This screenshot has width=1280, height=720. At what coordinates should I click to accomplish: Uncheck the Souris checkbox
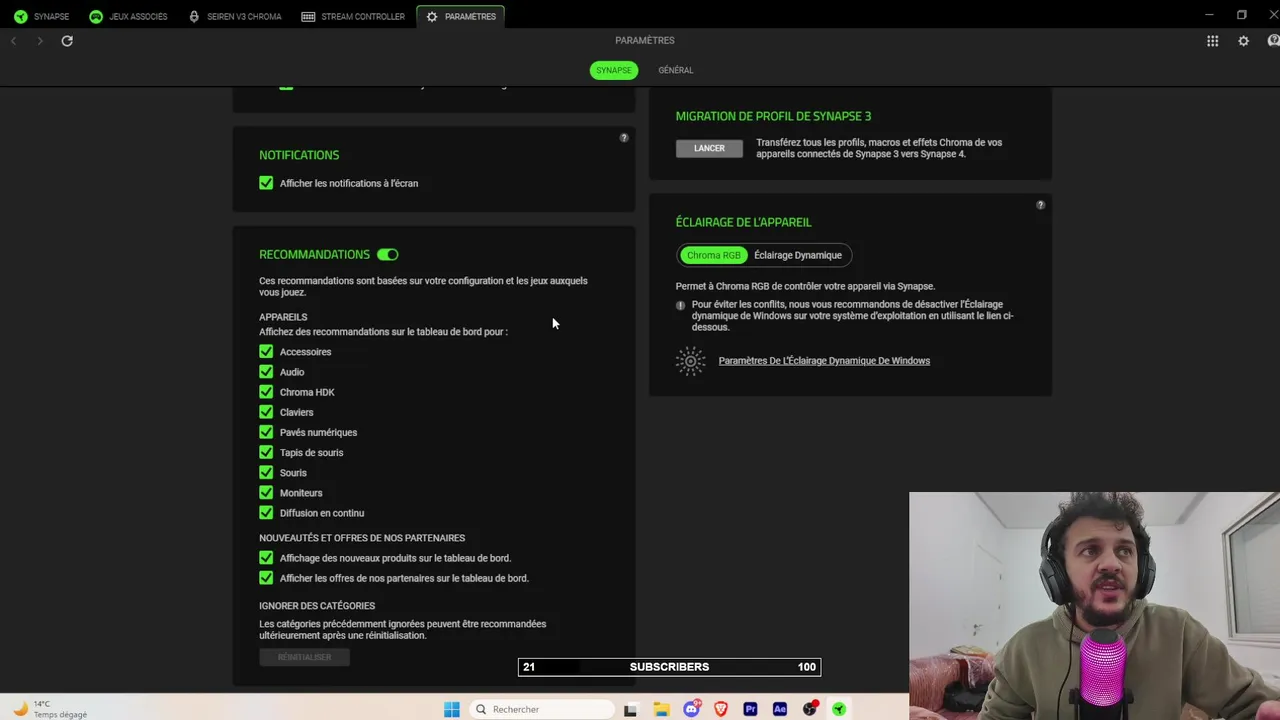266,472
